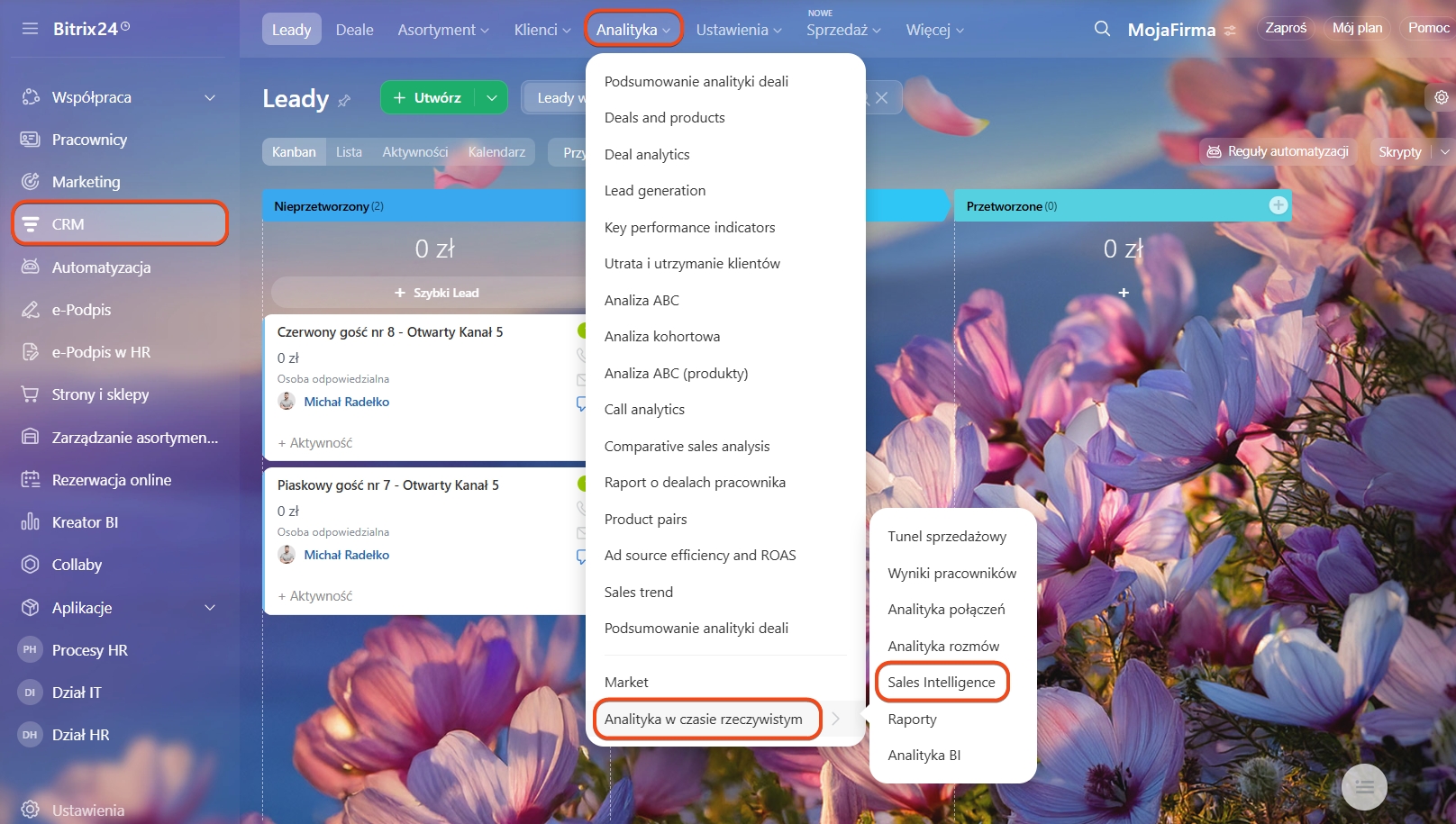Open the kanban settings gear icon
The width and height of the screenshot is (1456, 824).
1442,97
